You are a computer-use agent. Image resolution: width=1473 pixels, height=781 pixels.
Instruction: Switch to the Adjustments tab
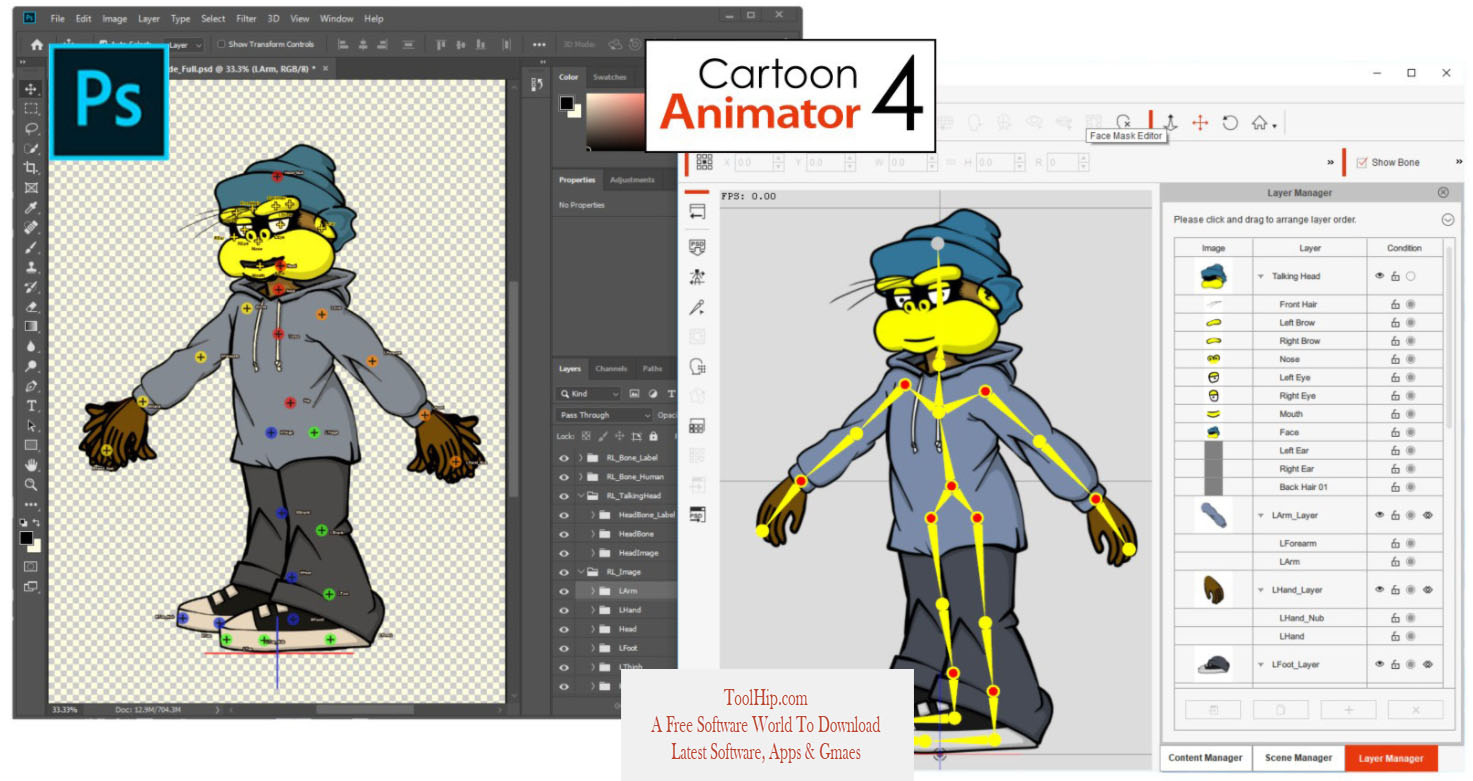(x=632, y=180)
